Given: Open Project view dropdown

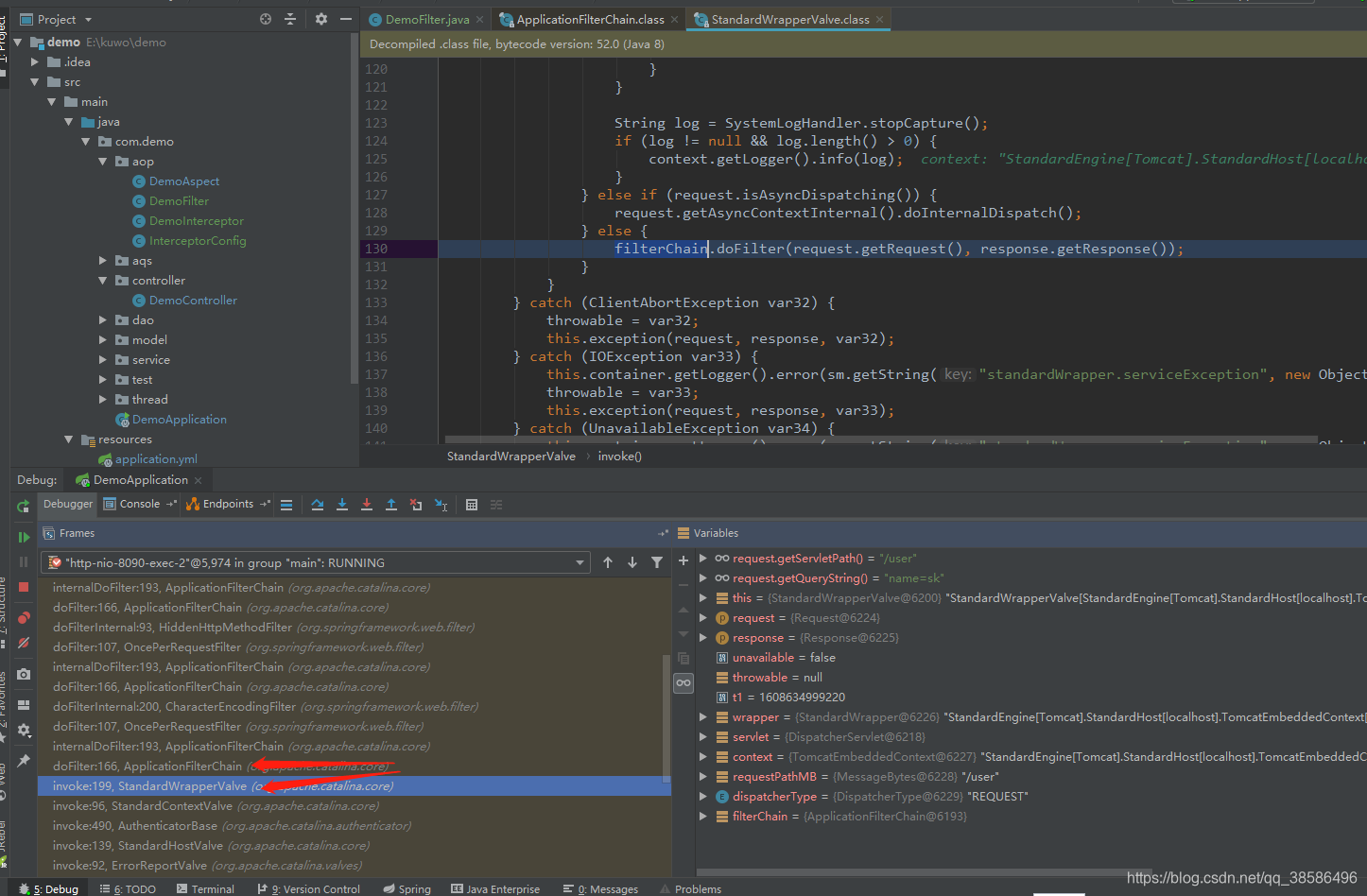Looking at the screenshot, I should [56, 19].
